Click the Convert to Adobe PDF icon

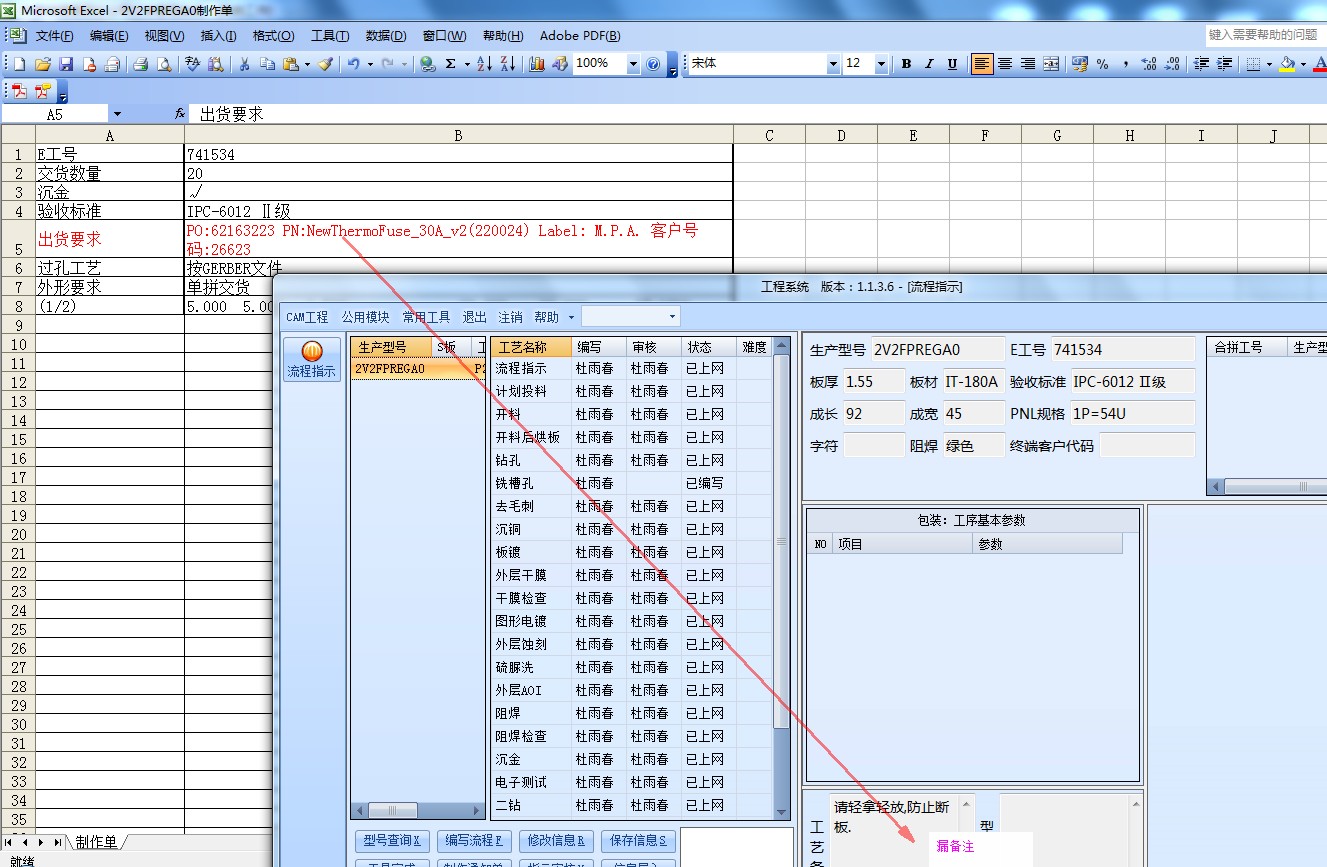19,92
